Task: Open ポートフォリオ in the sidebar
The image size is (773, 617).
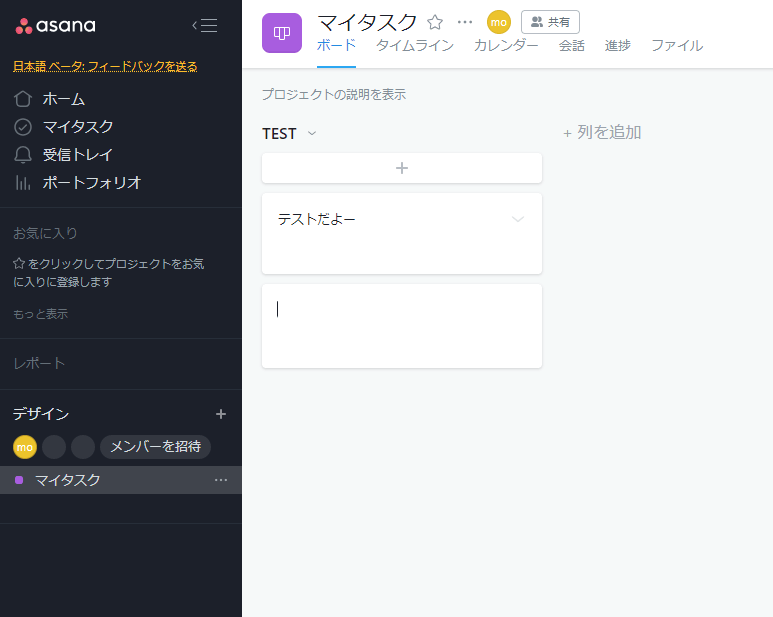Action: pos(91,183)
